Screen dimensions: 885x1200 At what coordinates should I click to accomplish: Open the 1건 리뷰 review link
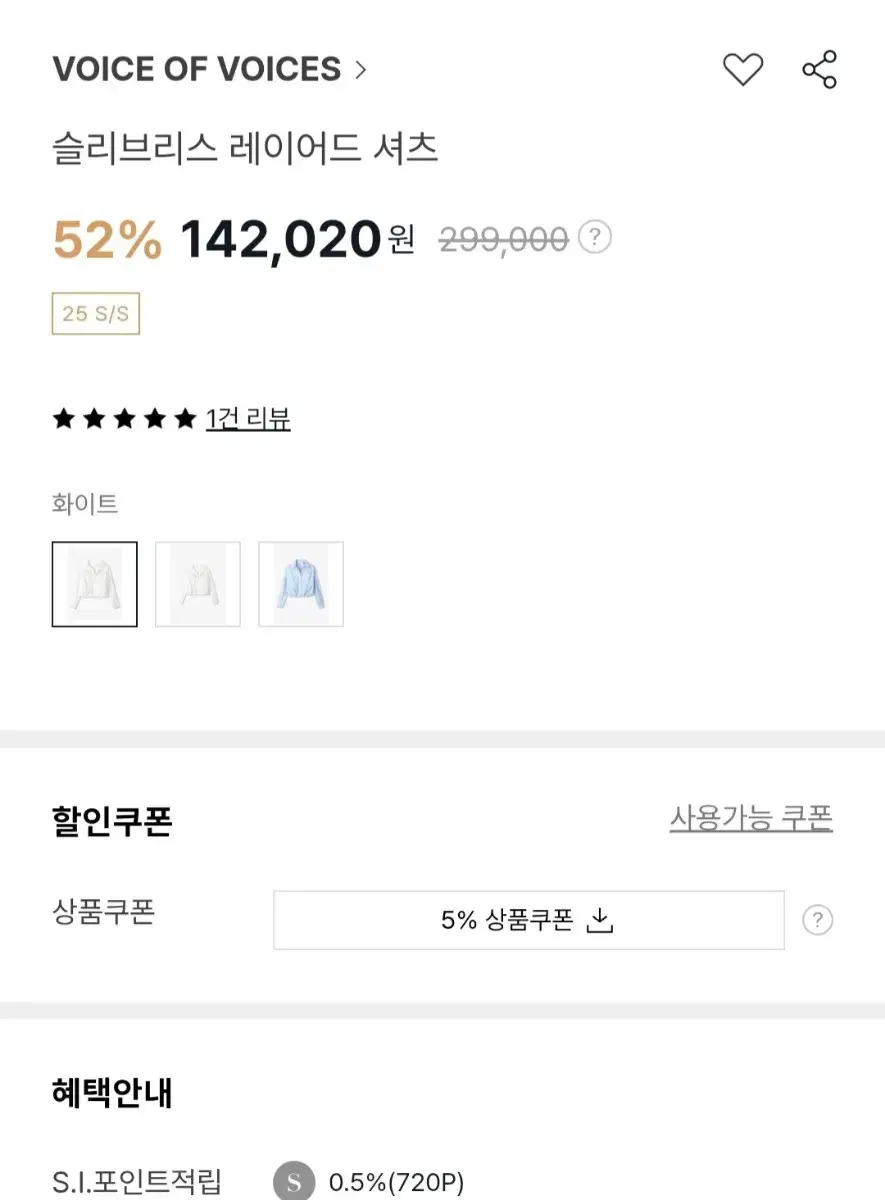(x=248, y=419)
